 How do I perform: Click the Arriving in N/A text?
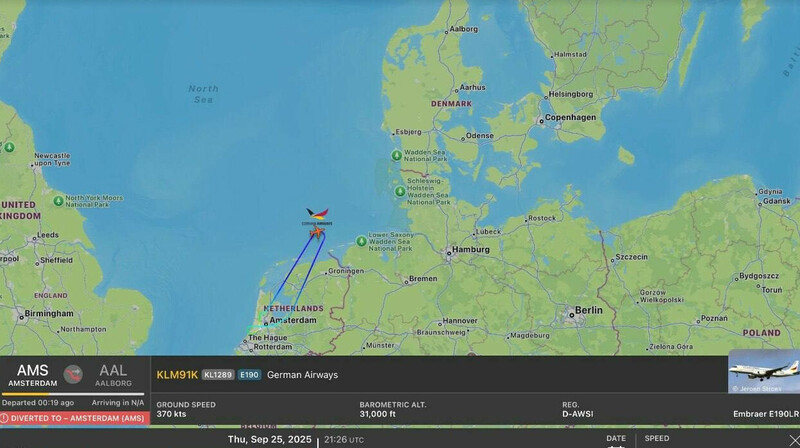click(118, 403)
